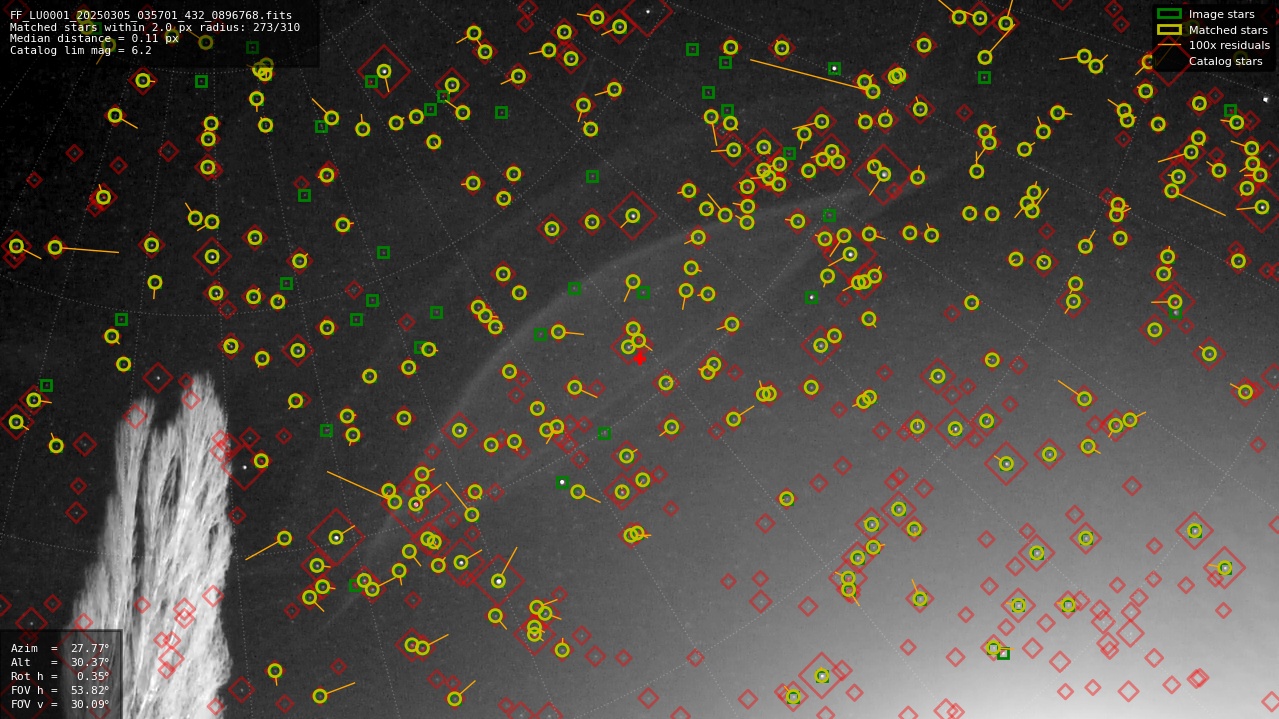Screen dimensions: 1279x719
Task: Click the orange 100x residuals legend line
Action: coord(1169,45)
